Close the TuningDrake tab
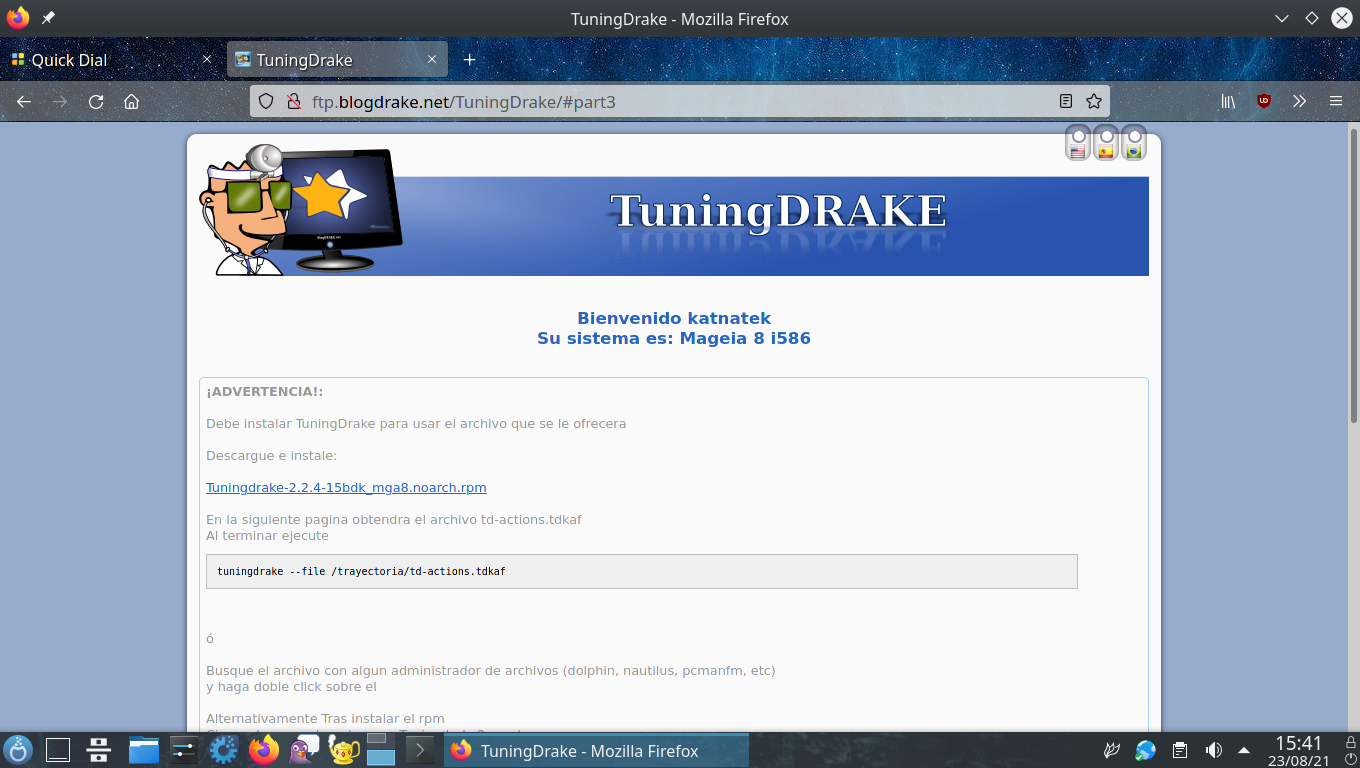The image size is (1360, 768). click(x=432, y=60)
